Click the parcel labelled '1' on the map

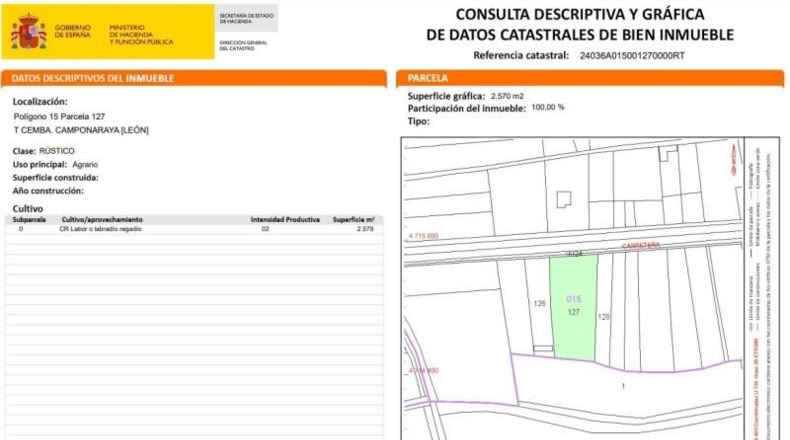(623, 386)
